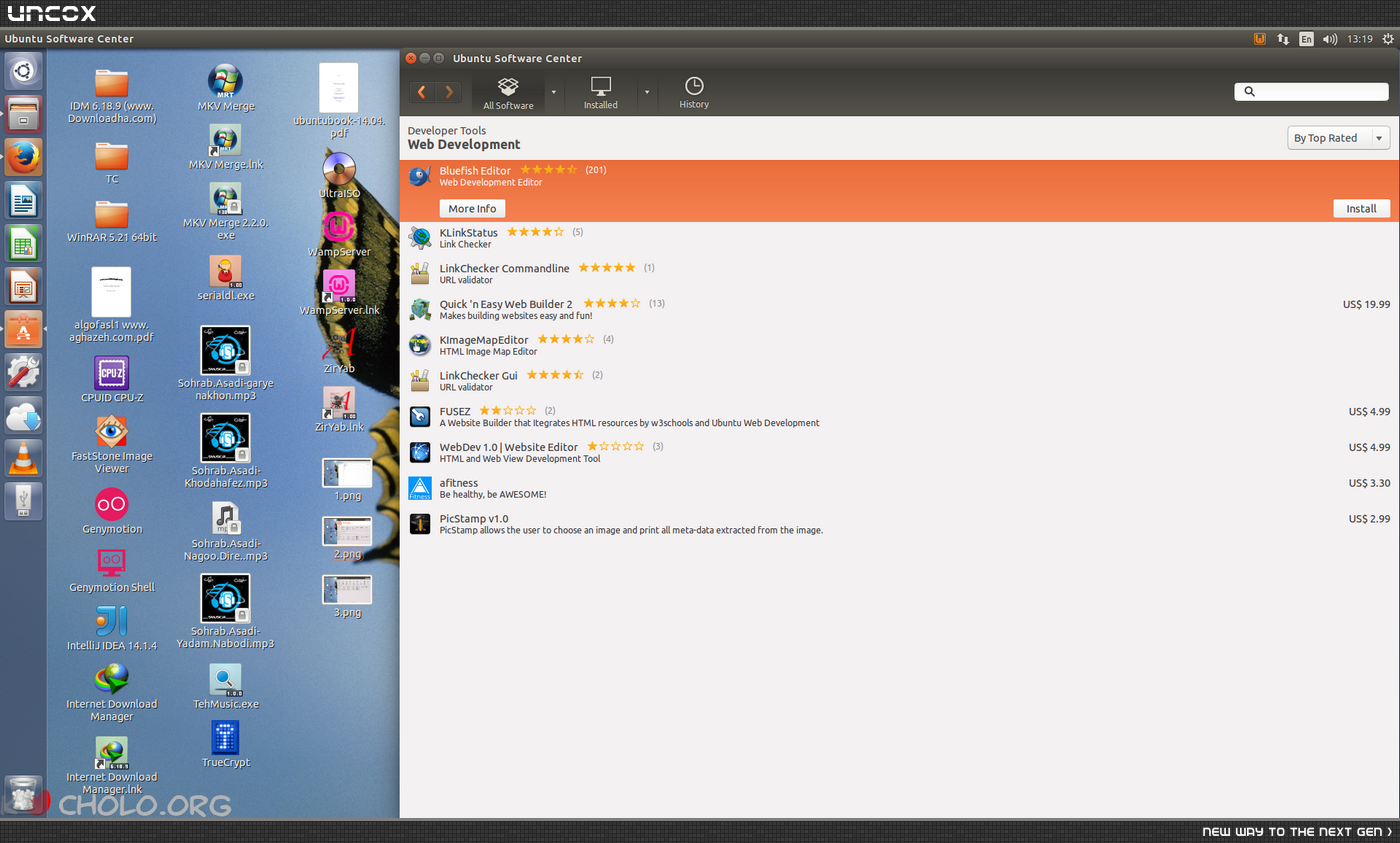Expand the dropdown arrow beside Installed
Viewport: 1400px width, 843px height.
[647, 92]
